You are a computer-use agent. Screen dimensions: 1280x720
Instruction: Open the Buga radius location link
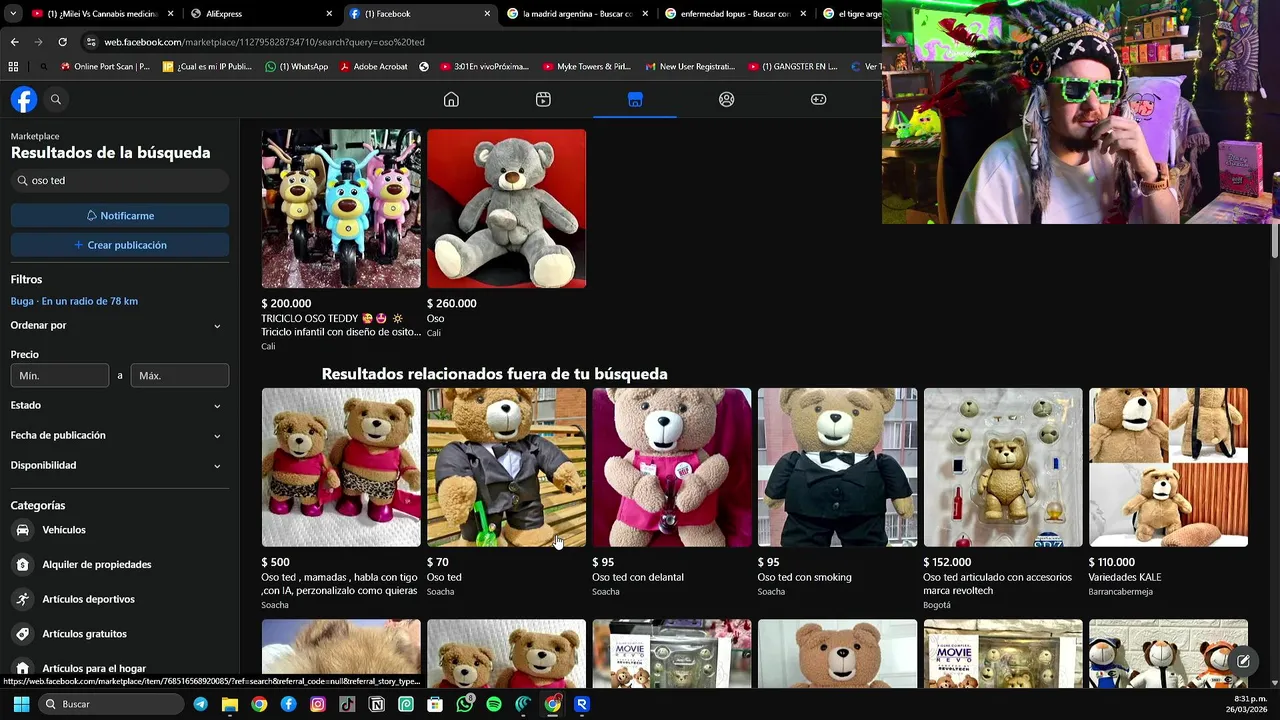tap(74, 301)
